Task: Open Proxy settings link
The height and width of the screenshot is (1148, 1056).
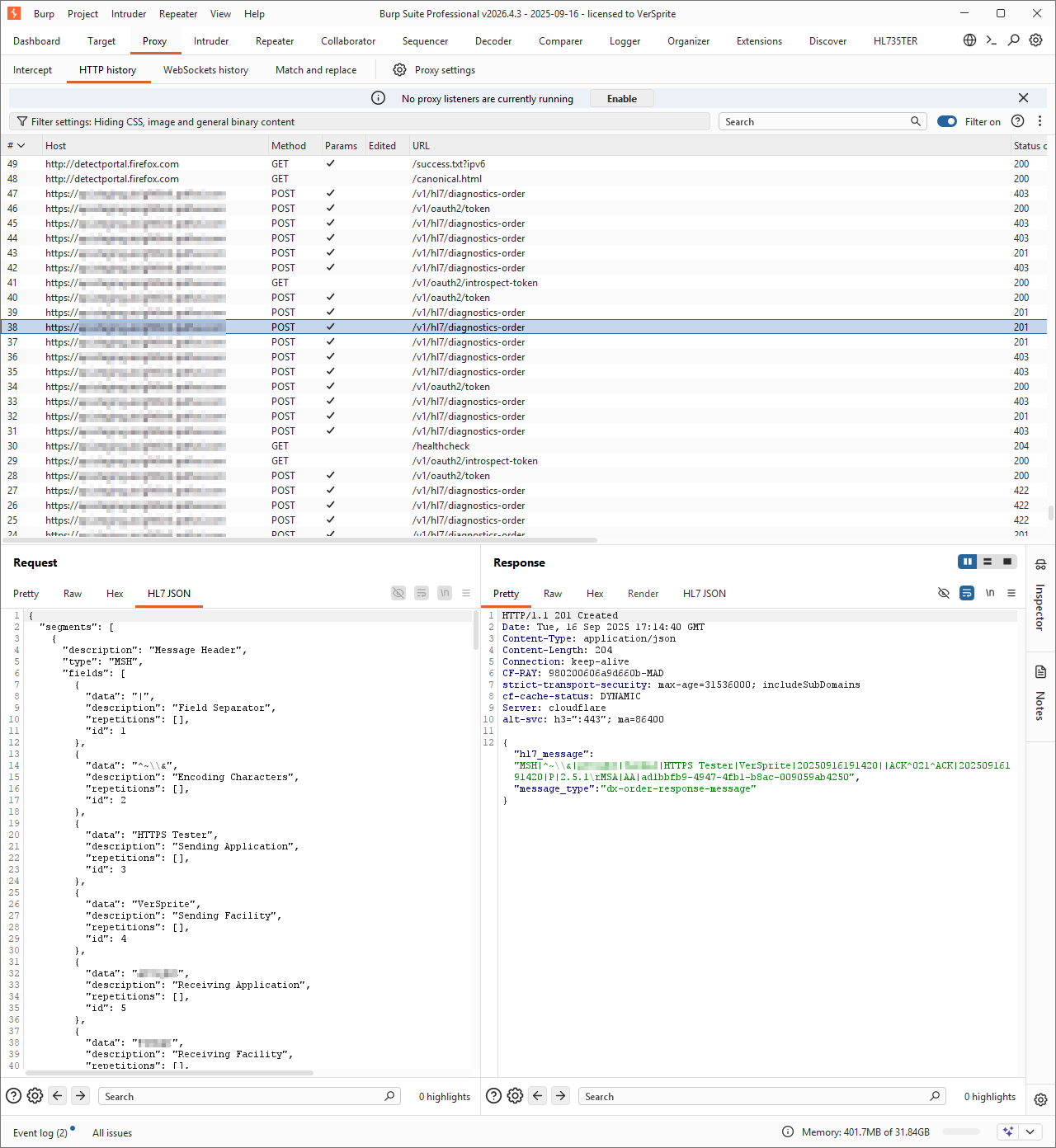Action: click(x=445, y=70)
